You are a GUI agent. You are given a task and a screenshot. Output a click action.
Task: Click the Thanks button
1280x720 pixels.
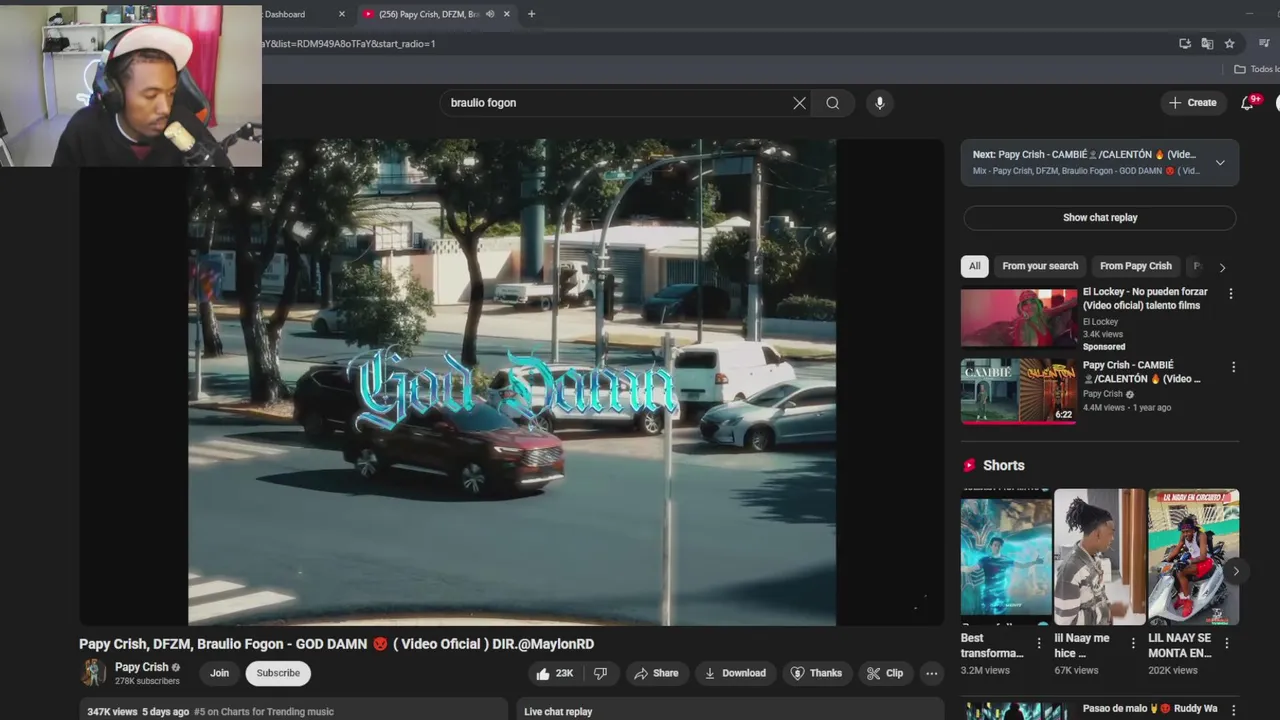pos(816,673)
